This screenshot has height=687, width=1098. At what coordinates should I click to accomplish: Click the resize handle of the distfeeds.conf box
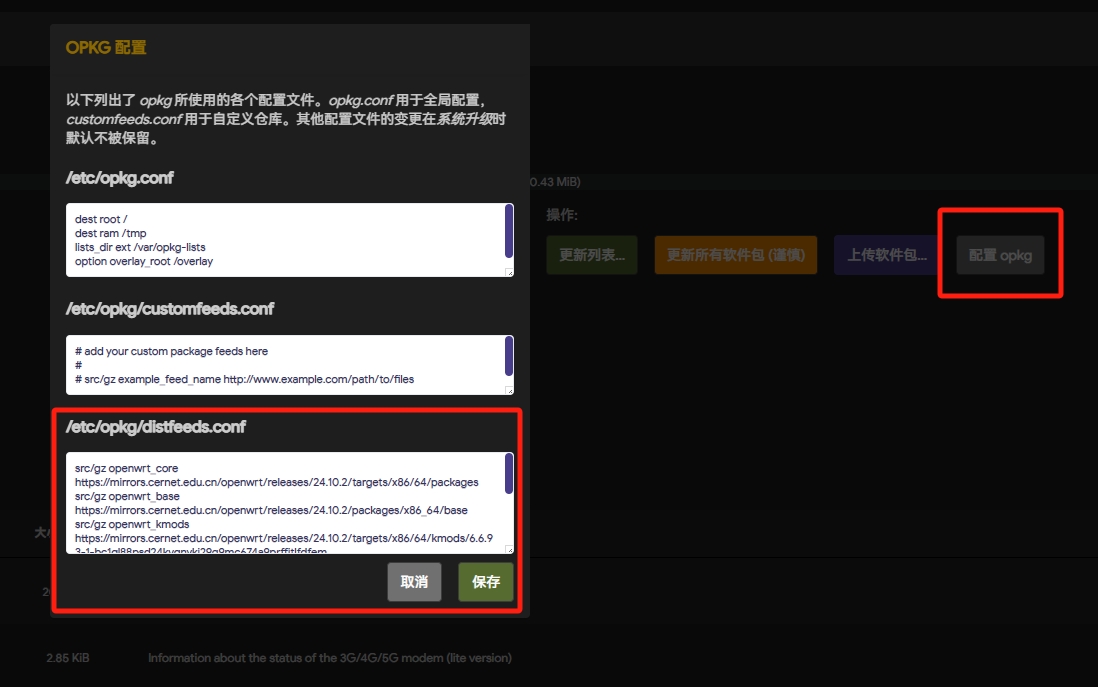509,549
